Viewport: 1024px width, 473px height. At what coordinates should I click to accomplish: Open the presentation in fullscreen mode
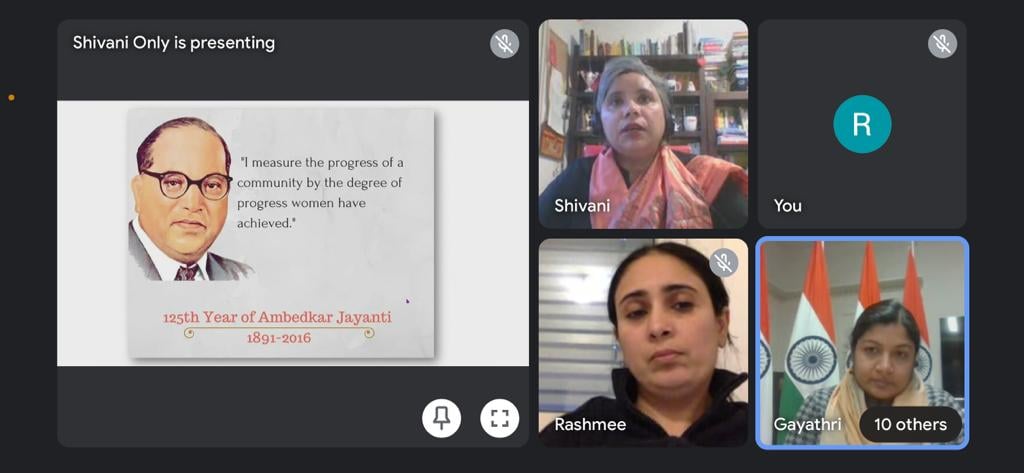coord(500,418)
